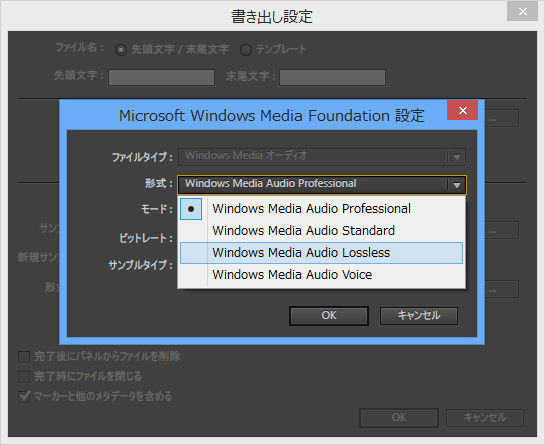The height and width of the screenshot is (445, 545).
Task: Close the Media Foundation settings dialog
Action: click(x=463, y=111)
